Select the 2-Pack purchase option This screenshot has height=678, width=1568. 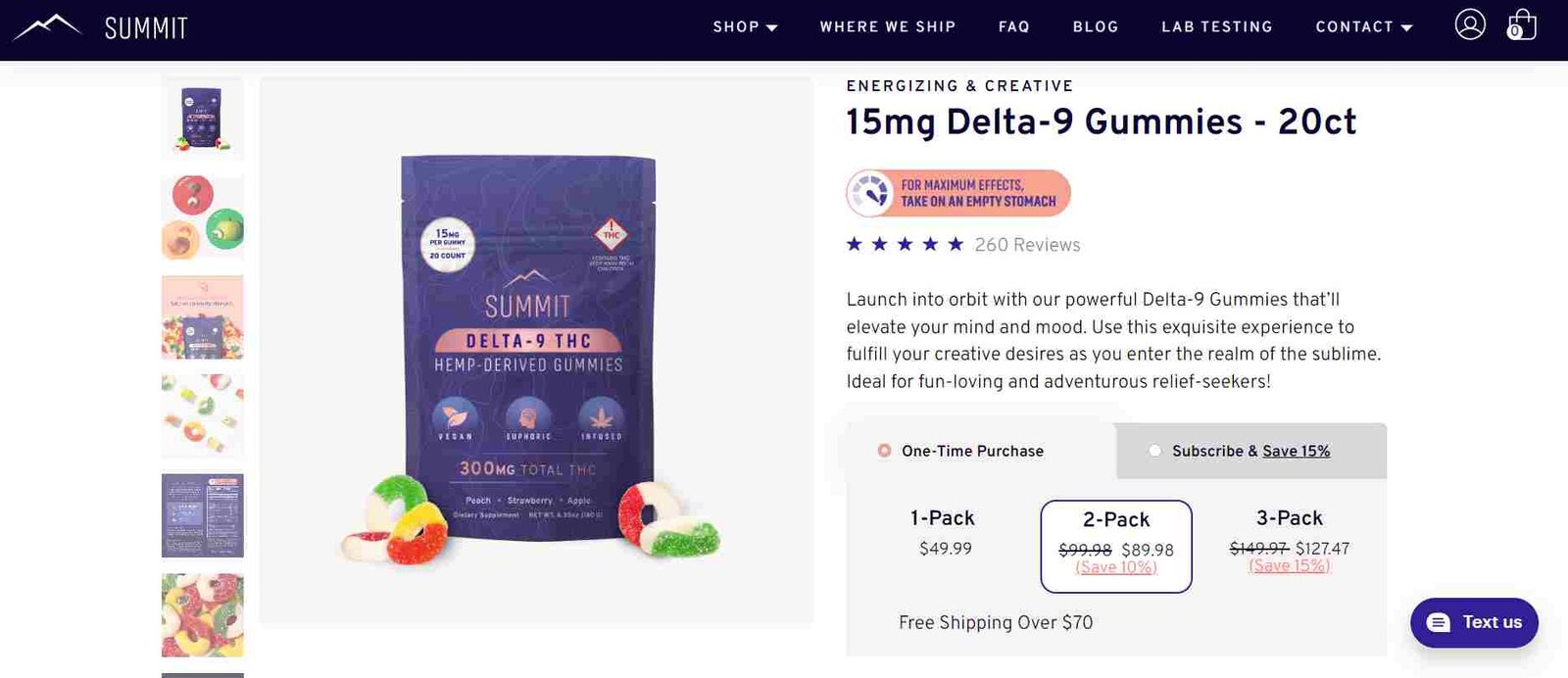coord(1116,546)
